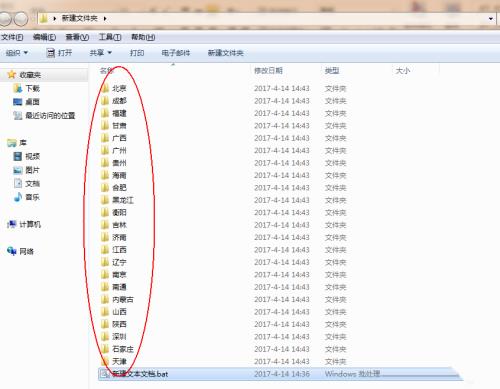Expand the breadcrumb arrow before 新建文件夹
Viewport: 500px width, 389px height.
pos(55,19)
